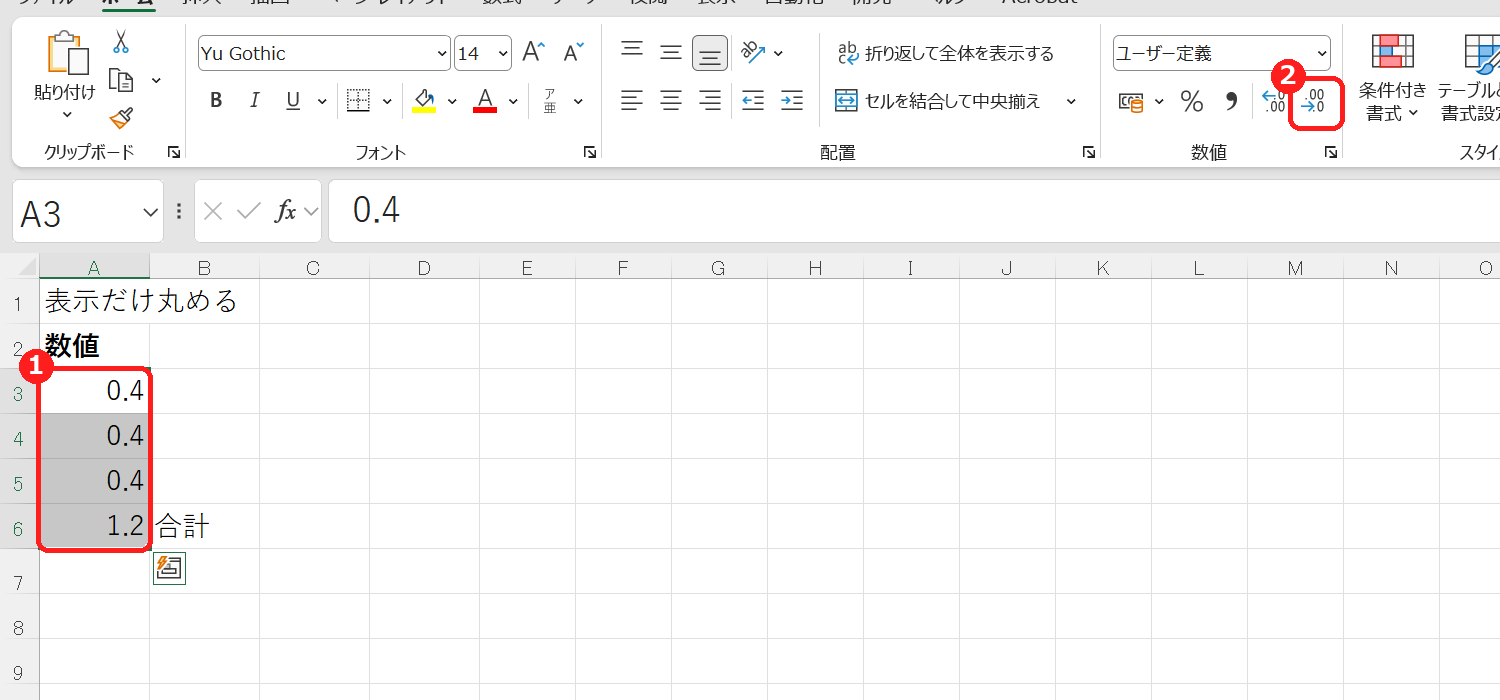The height and width of the screenshot is (700, 1500).
Task: Click the formula bar showing 0.4
Action: click(x=914, y=211)
